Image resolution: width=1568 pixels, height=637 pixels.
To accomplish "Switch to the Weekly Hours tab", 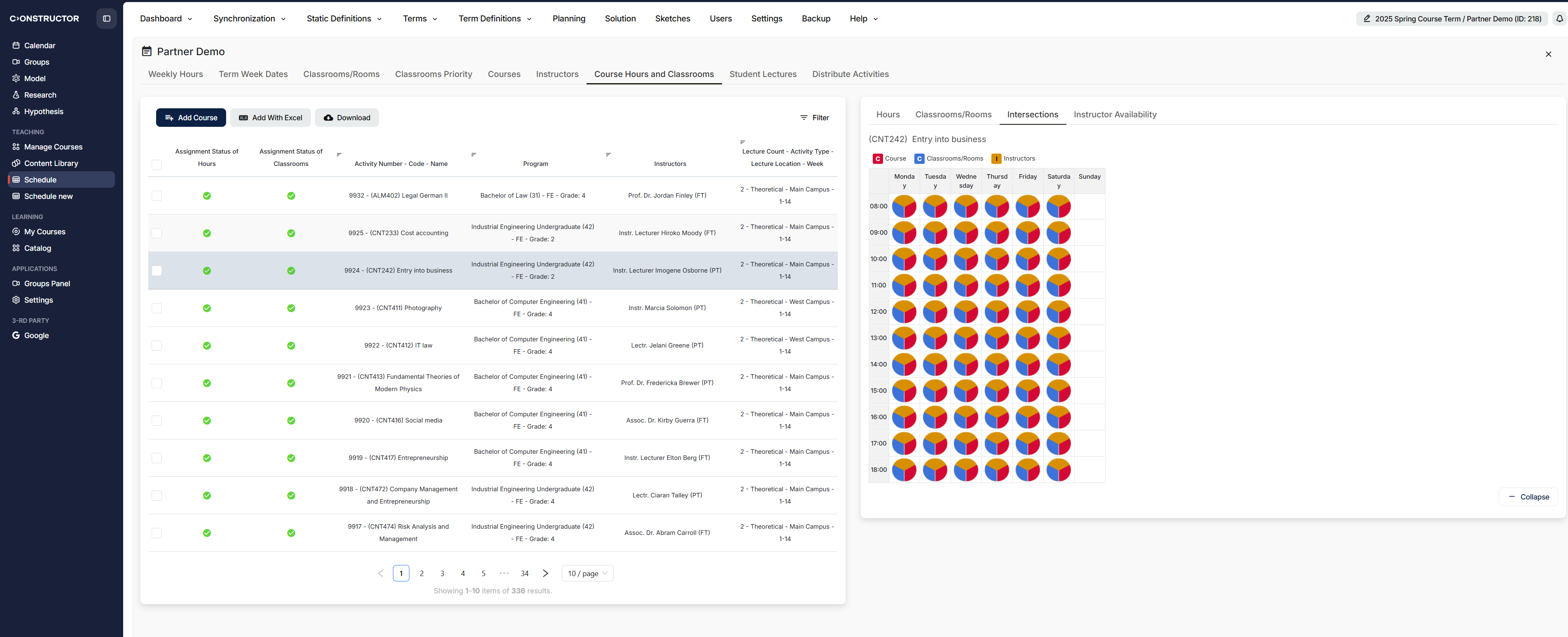I will (176, 74).
